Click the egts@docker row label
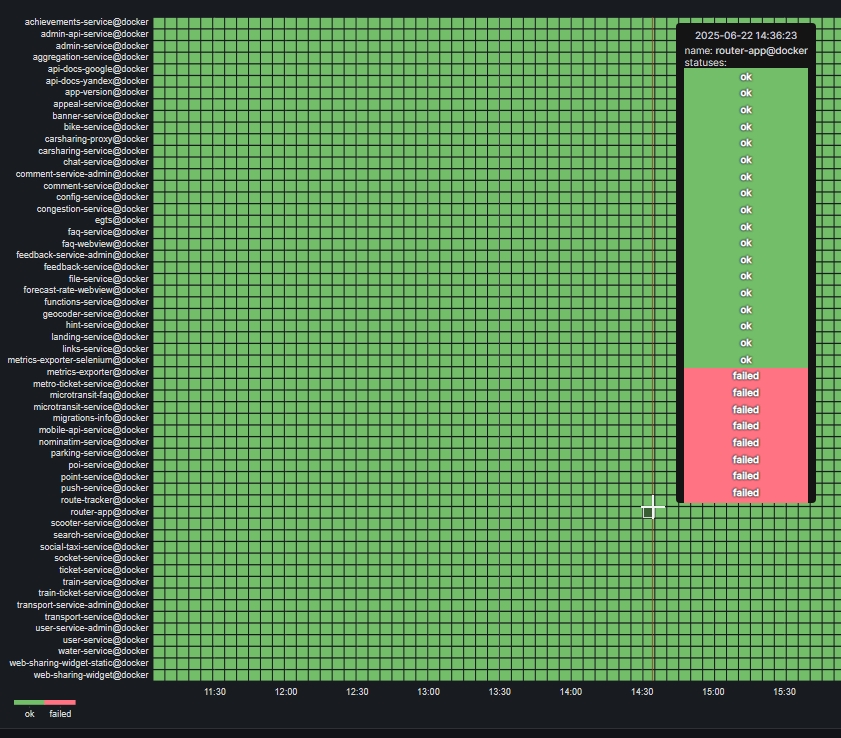 [122, 220]
